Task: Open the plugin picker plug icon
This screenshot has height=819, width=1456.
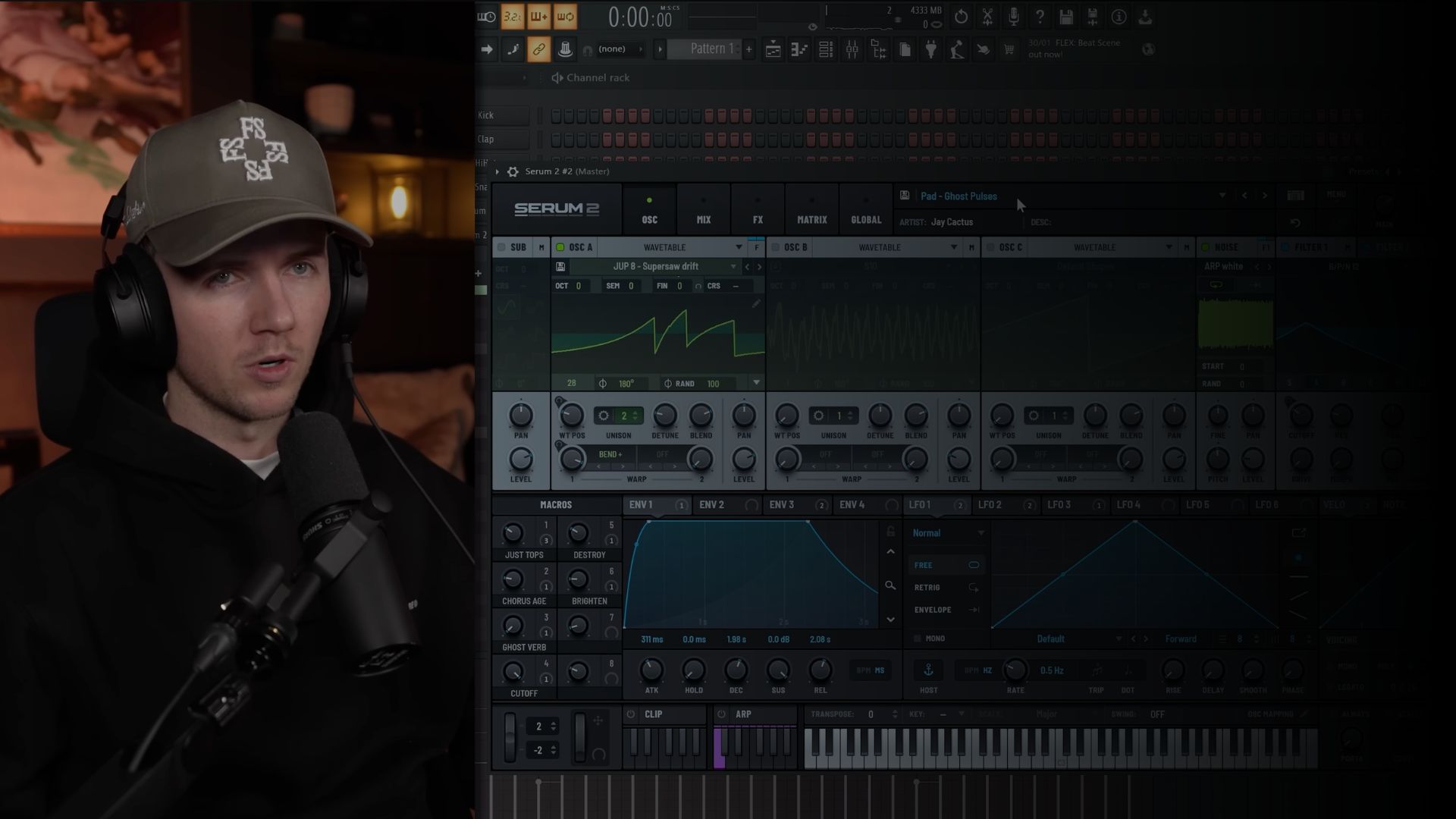Action: (x=931, y=50)
